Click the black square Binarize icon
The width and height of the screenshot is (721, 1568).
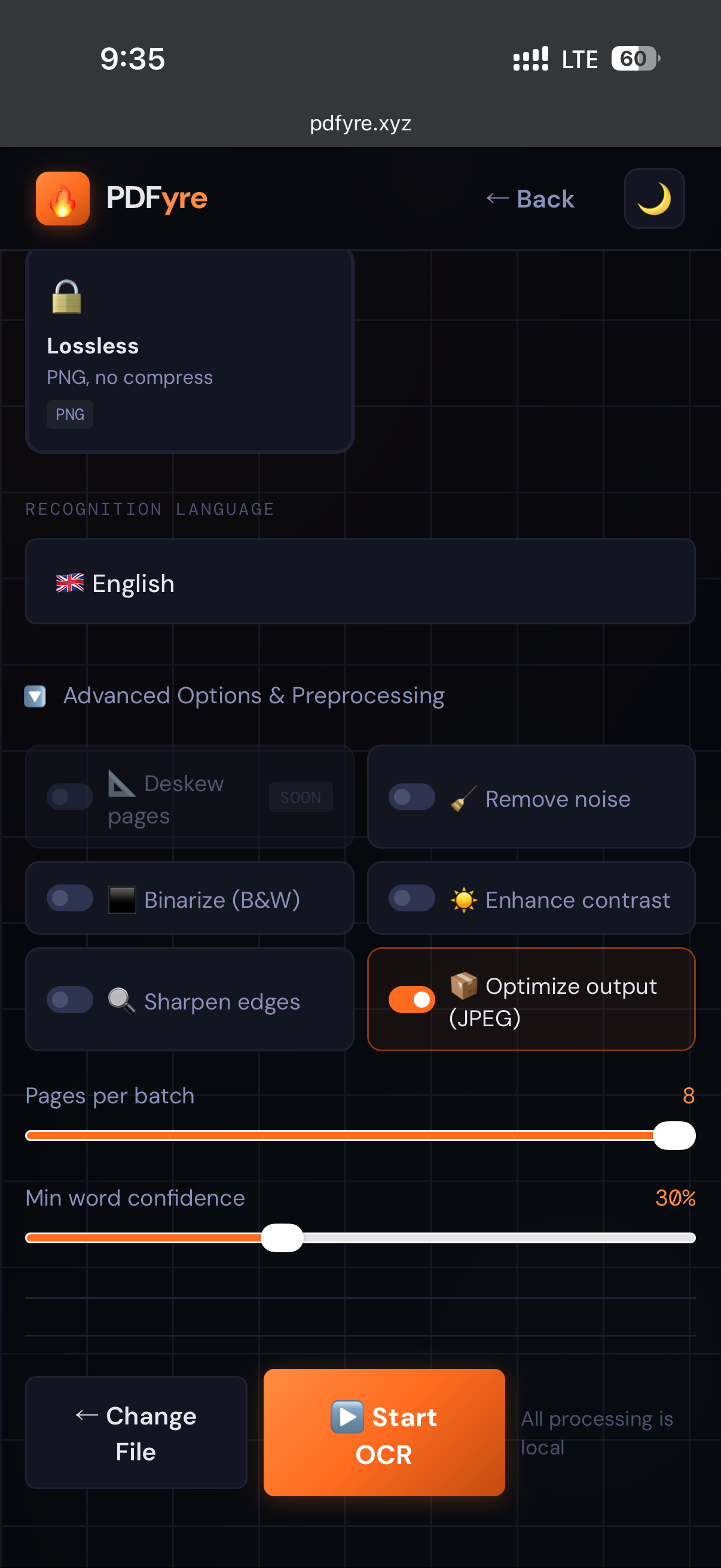click(x=122, y=899)
